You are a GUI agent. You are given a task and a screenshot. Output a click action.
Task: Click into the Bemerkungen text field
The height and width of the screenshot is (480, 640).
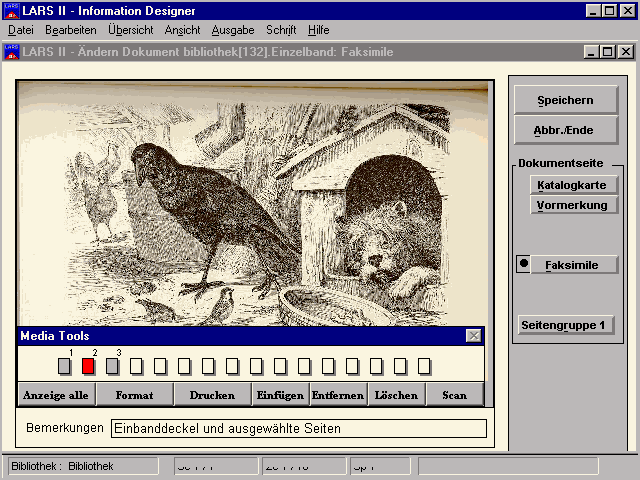pos(299,429)
